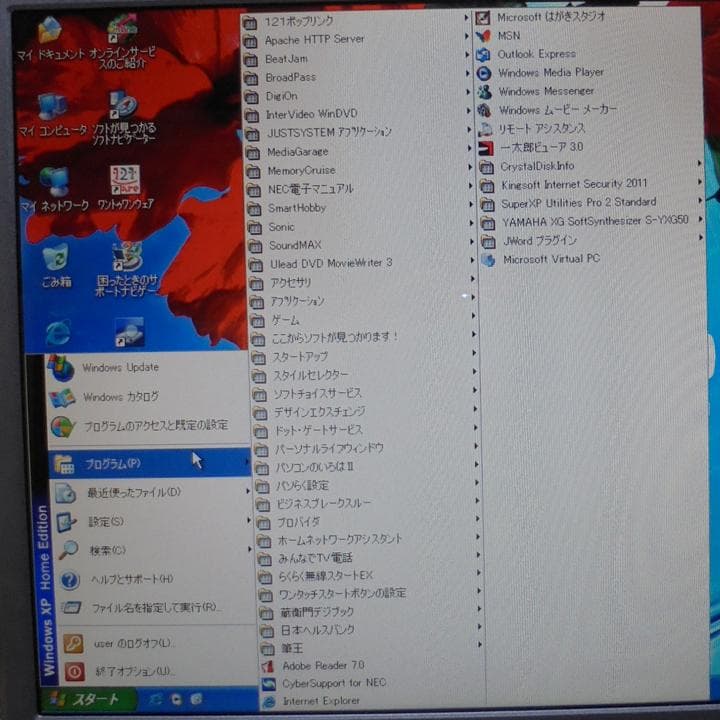The height and width of the screenshot is (720, 720).
Task: Launch Microsoft はがきスタジオ icon
Action: coord(483,18)
